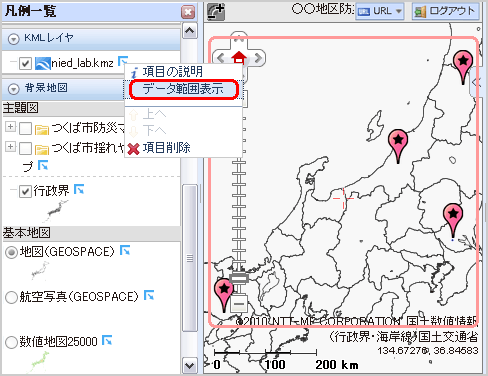Collapse the 背景地図 section

pyautogui.click(x=14, y=89)
